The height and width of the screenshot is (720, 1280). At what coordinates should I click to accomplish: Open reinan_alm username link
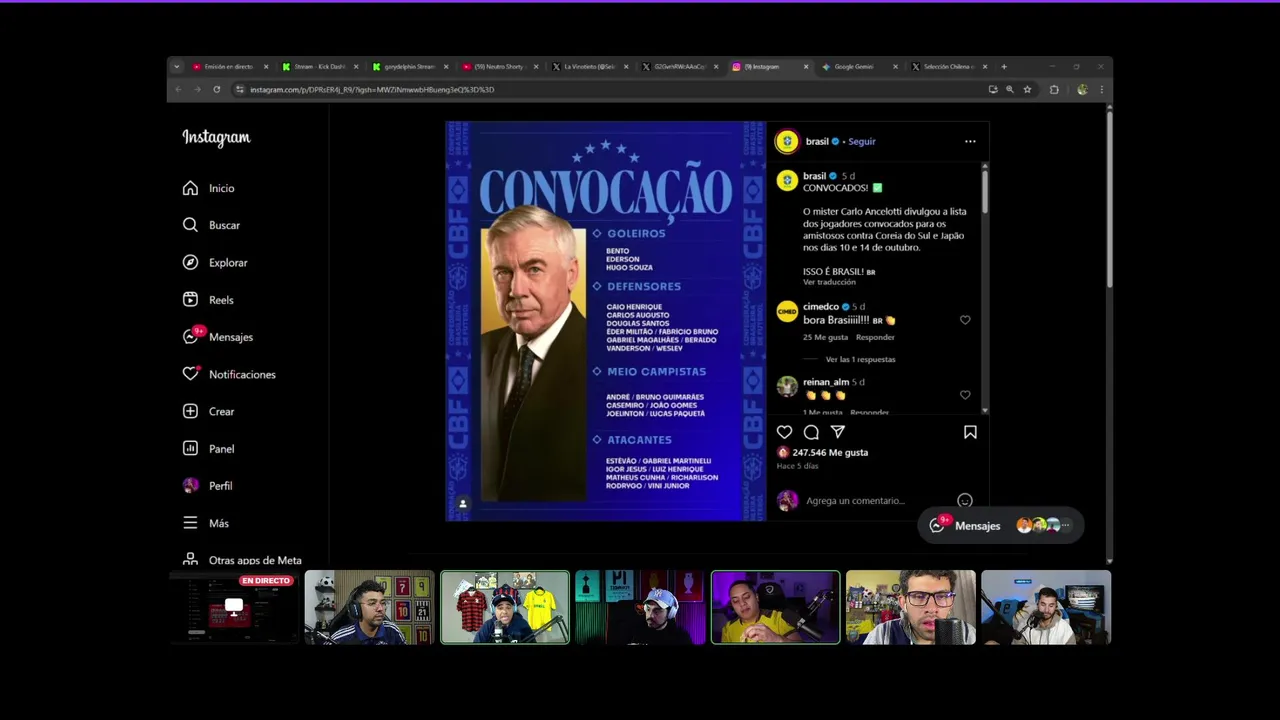tap(826, 382)
